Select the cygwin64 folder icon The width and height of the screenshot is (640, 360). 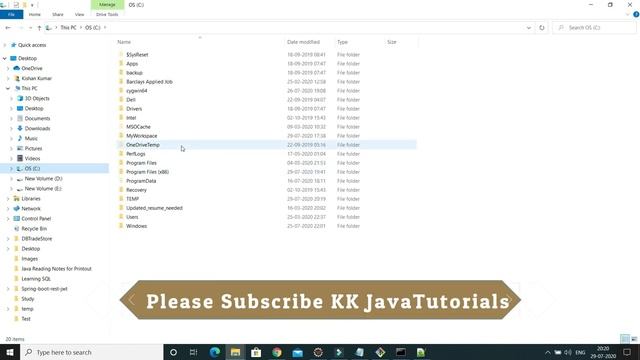coord(121,91)
